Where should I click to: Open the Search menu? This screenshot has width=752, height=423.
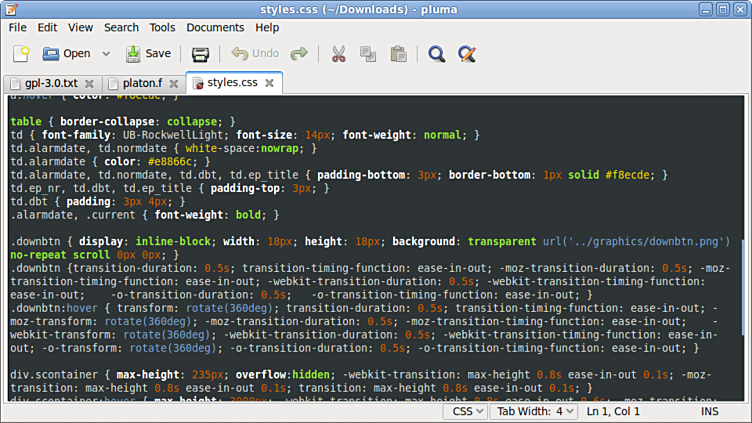point(121,27)
